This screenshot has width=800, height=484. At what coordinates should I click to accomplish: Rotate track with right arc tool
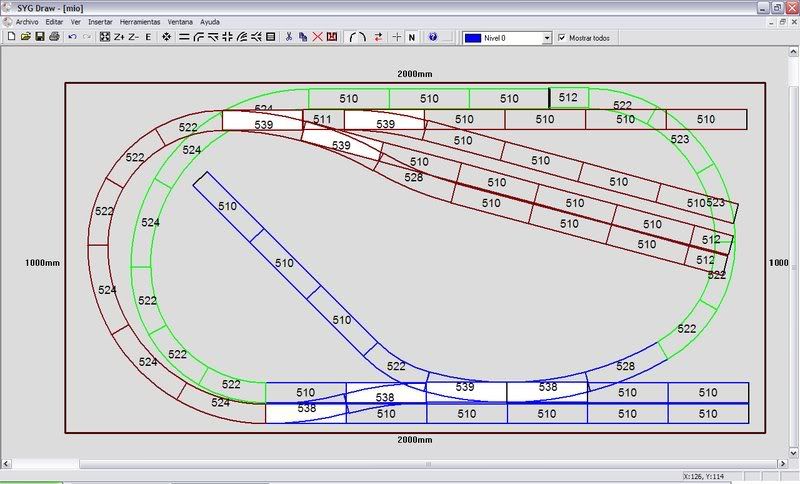tap(362, 37)
